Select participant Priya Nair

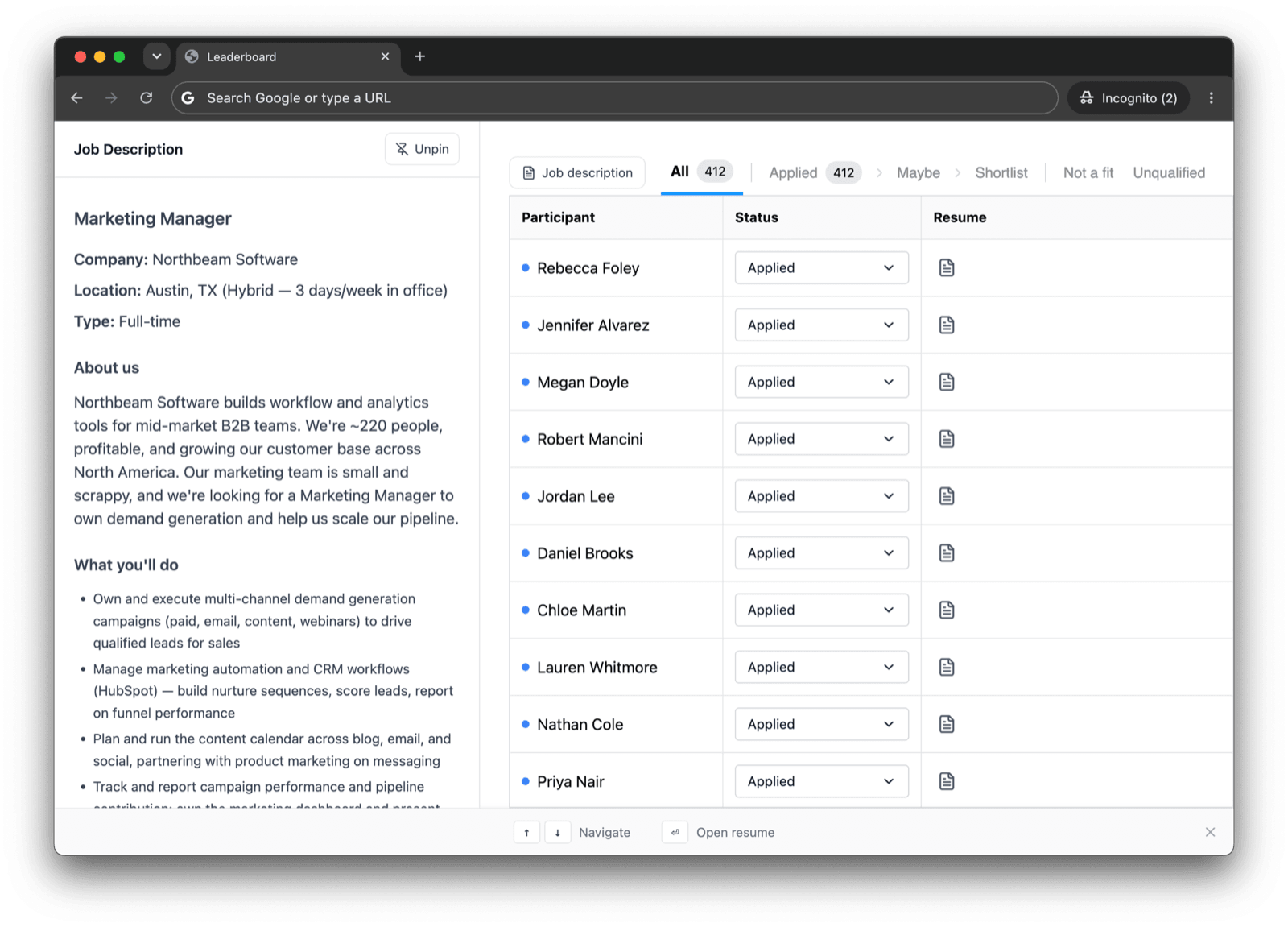[x=570, y=782]
